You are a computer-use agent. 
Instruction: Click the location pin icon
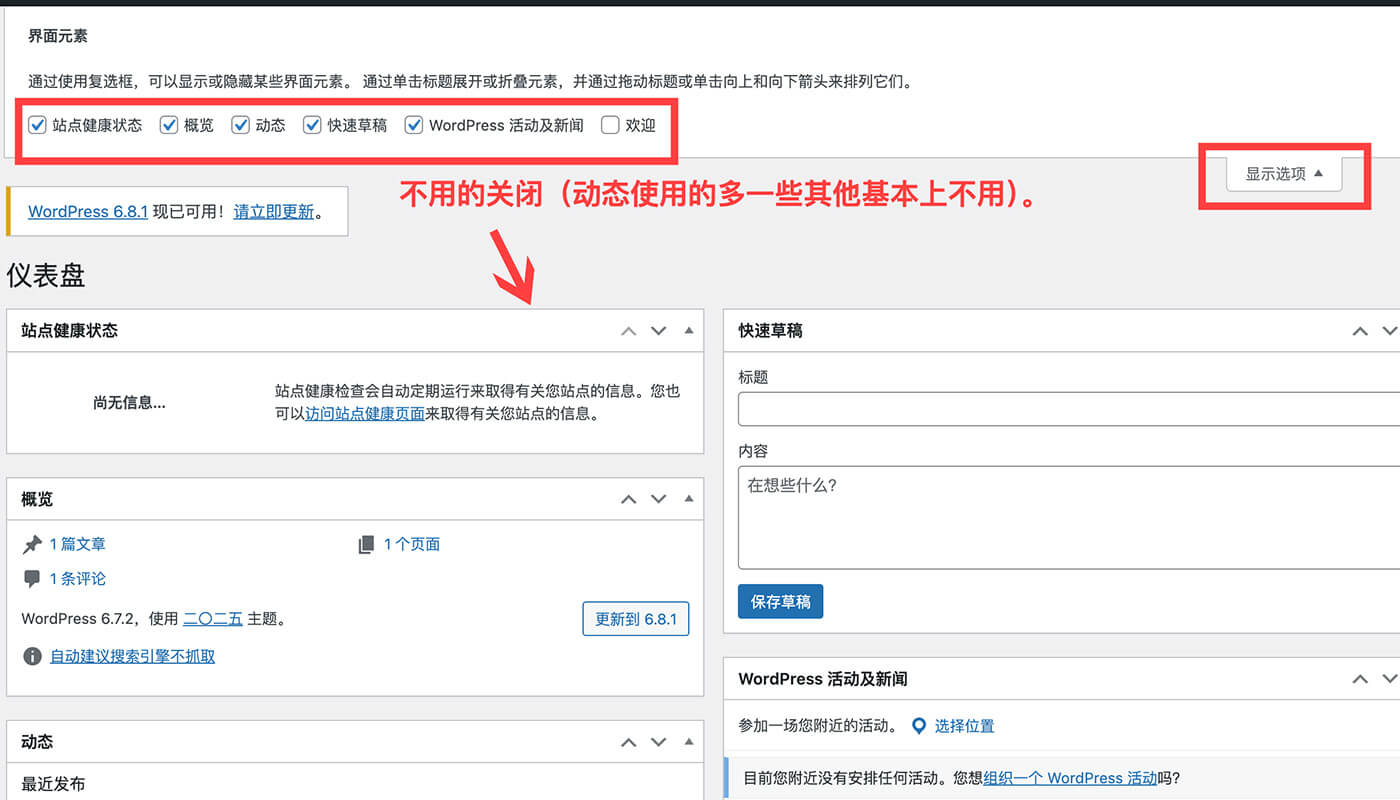click(x=919, y=726)
